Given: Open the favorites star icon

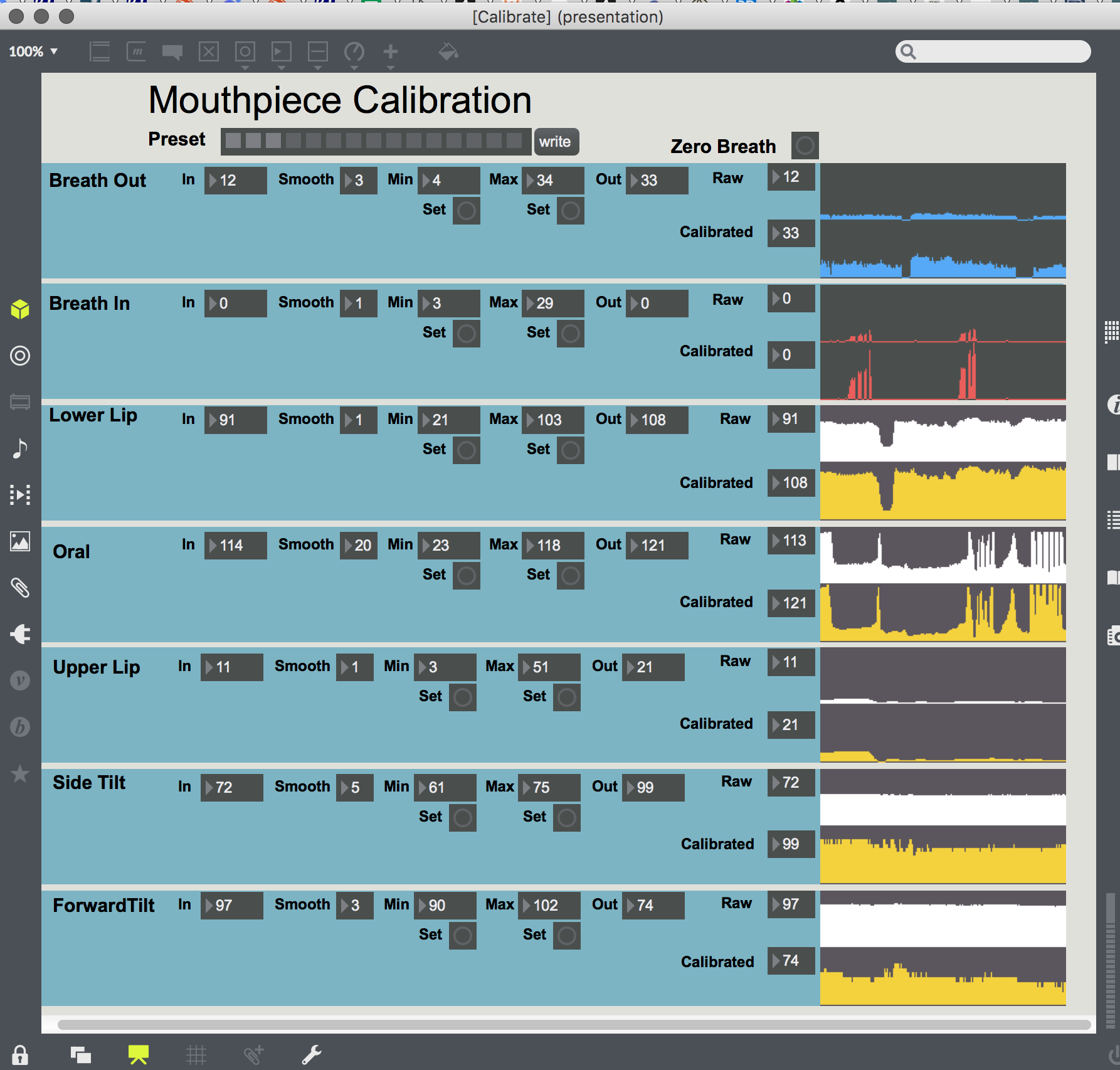Looking at the screenshot, I should pos(20,773).
